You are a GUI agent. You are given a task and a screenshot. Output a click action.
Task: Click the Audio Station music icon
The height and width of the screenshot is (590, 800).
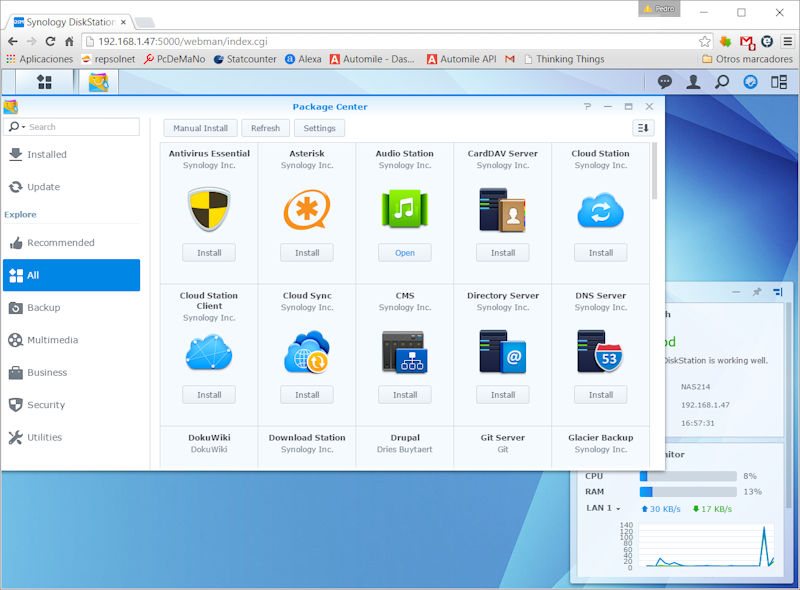pyautogui.click(x=405, y=209)
